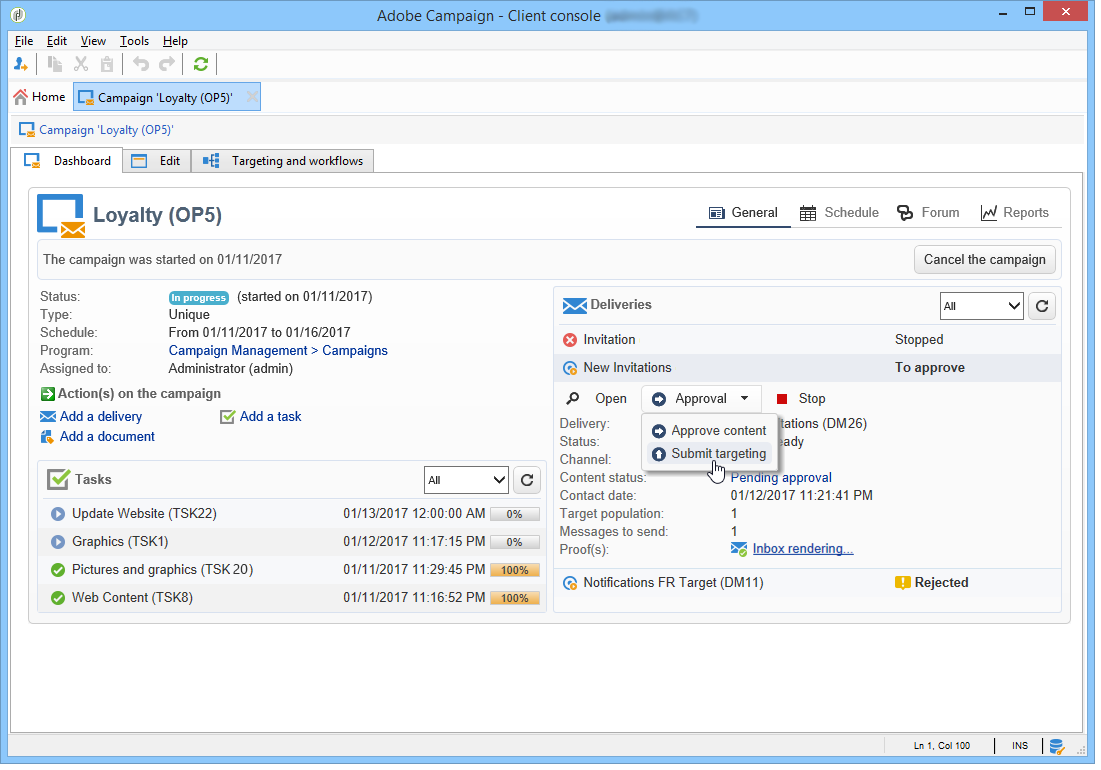The height and width of the screenshot is (770, 1101).
Task: Open the Deliveries filter dropdown showing All
Action: tap(981, 306)
